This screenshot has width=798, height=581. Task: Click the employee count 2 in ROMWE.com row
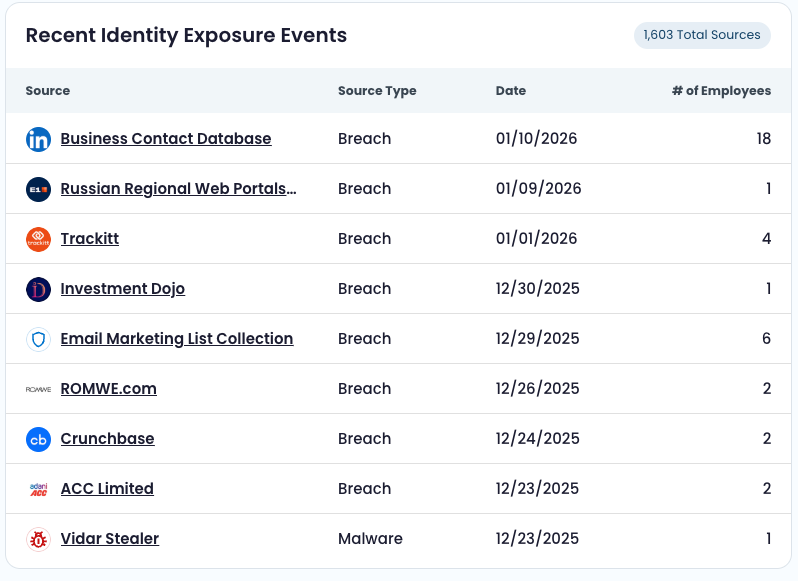(x=767, y=388)
